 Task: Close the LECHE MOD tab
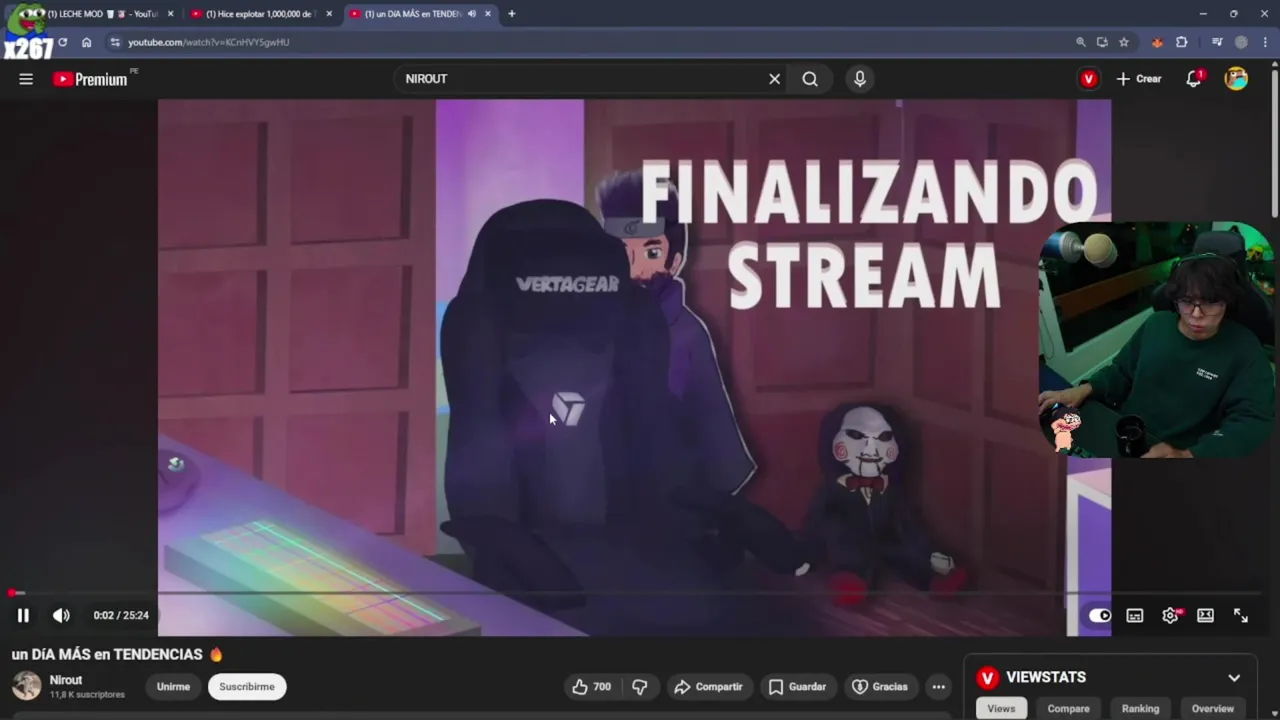[170, 14]
